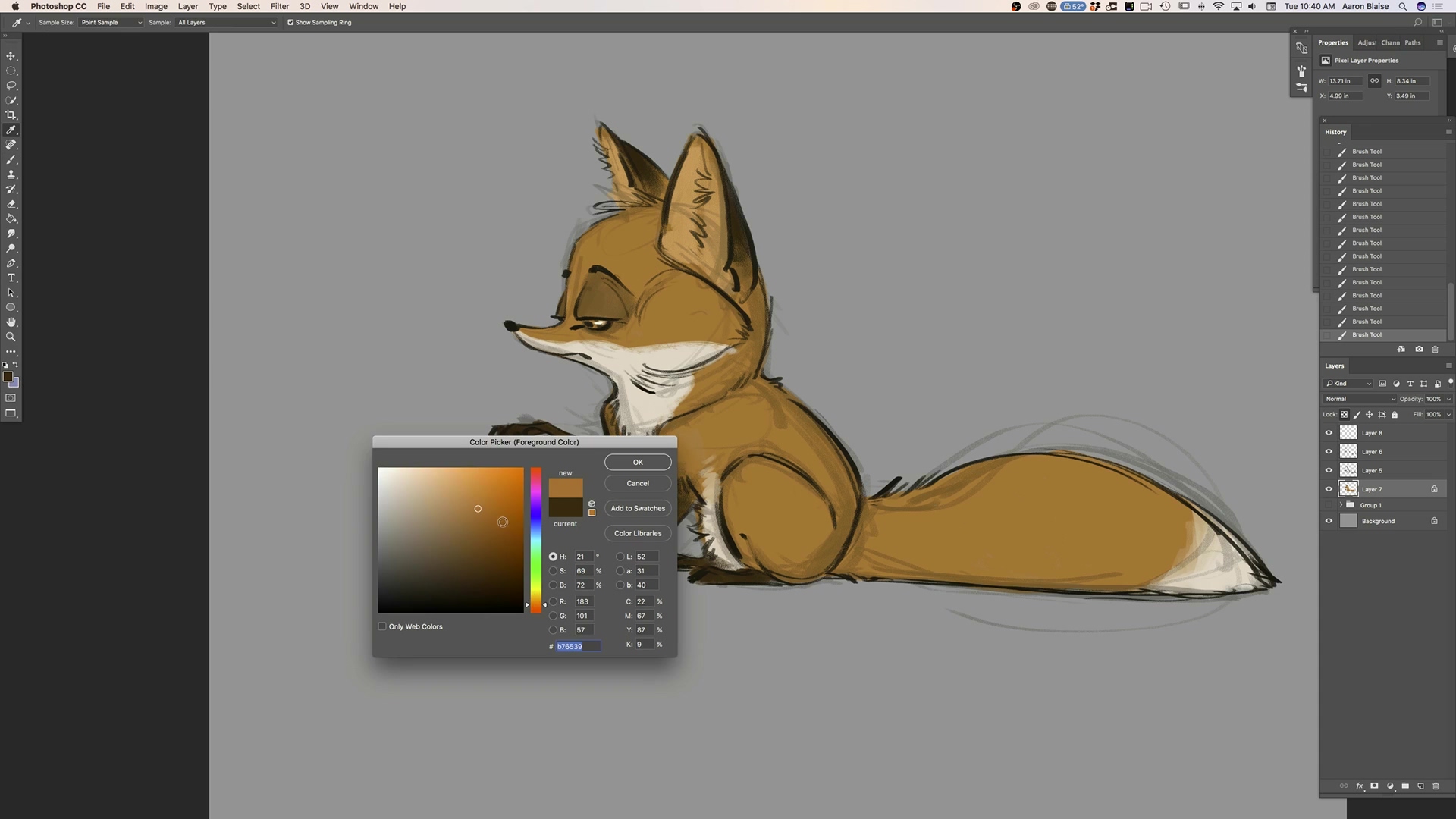
Task: Select the Move tool
Action: coord(11,56)
